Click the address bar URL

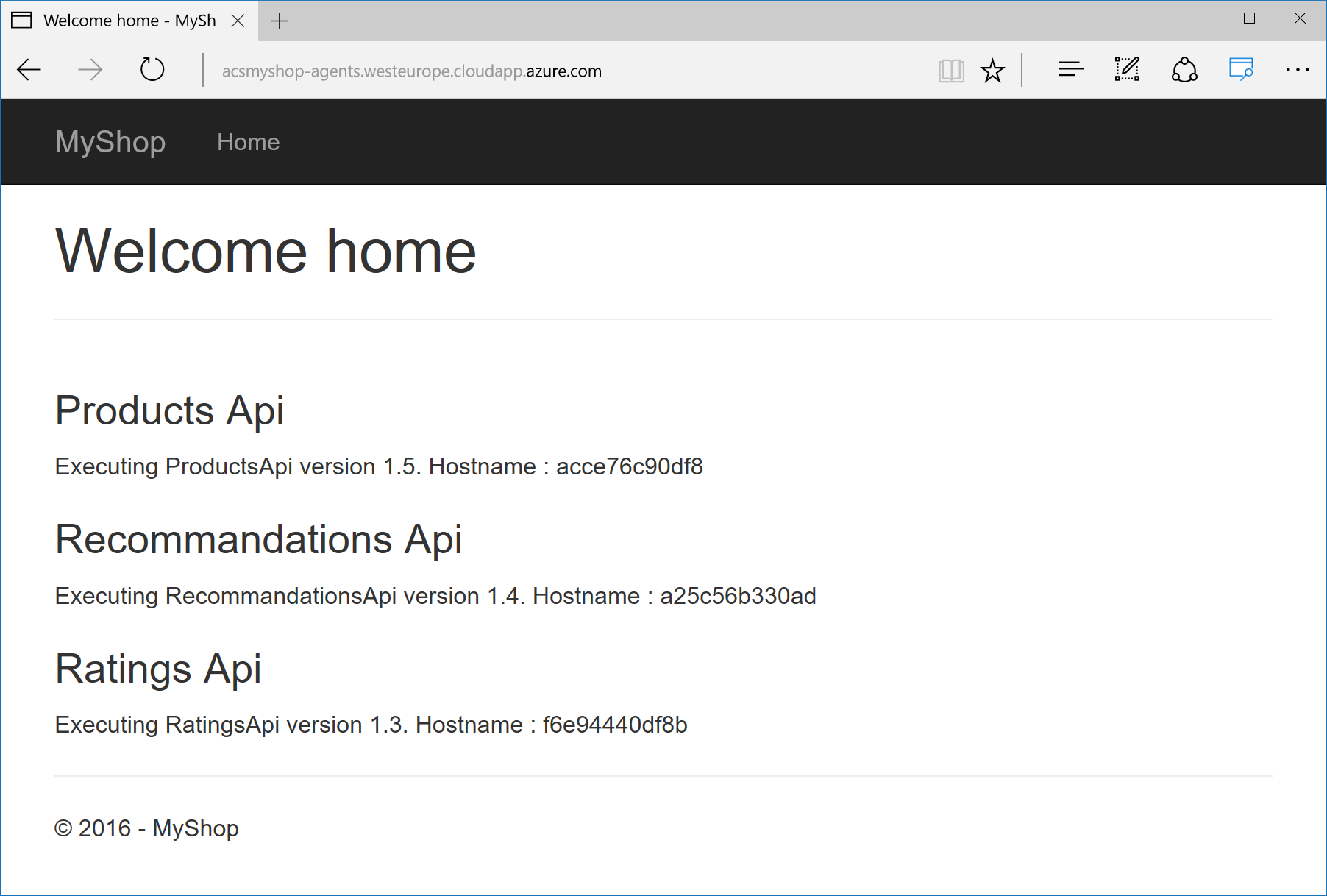[x=412, y=71]
